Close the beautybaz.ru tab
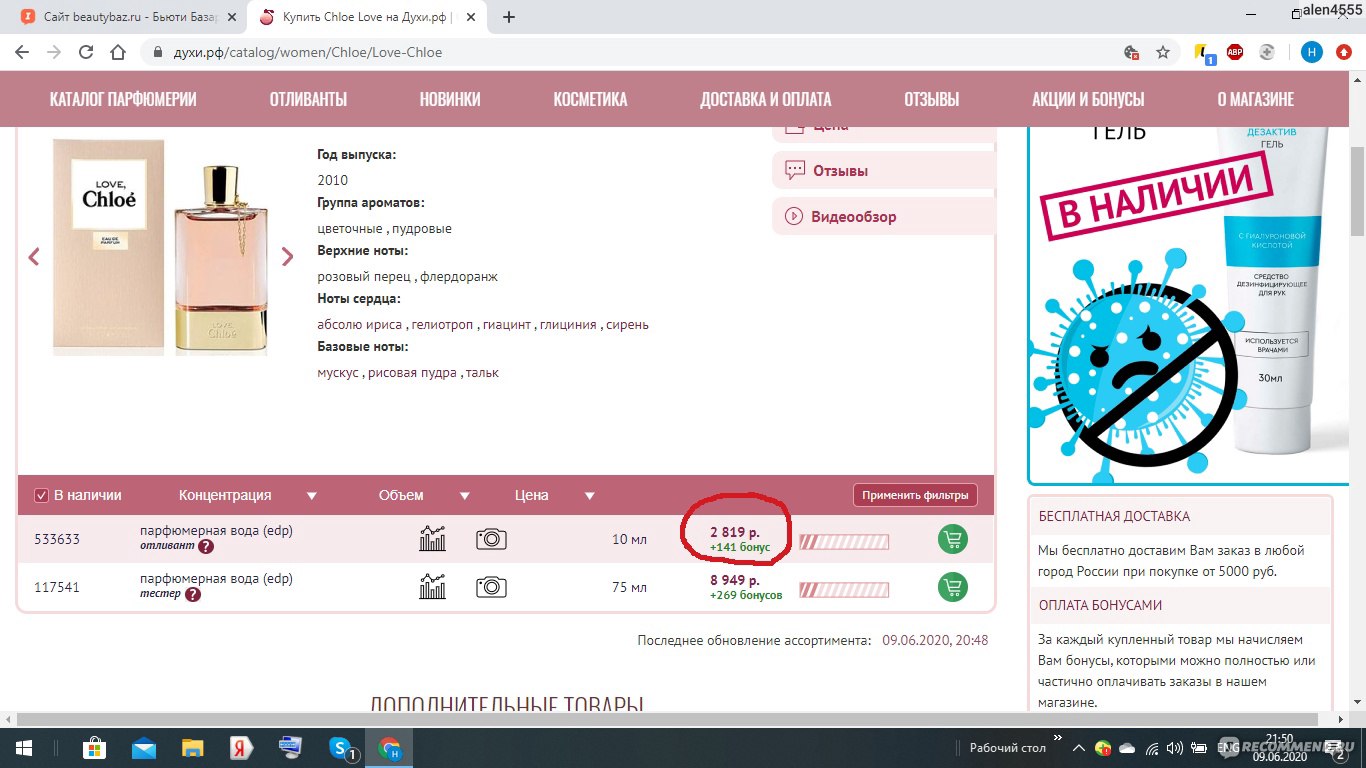 point(231,17)
